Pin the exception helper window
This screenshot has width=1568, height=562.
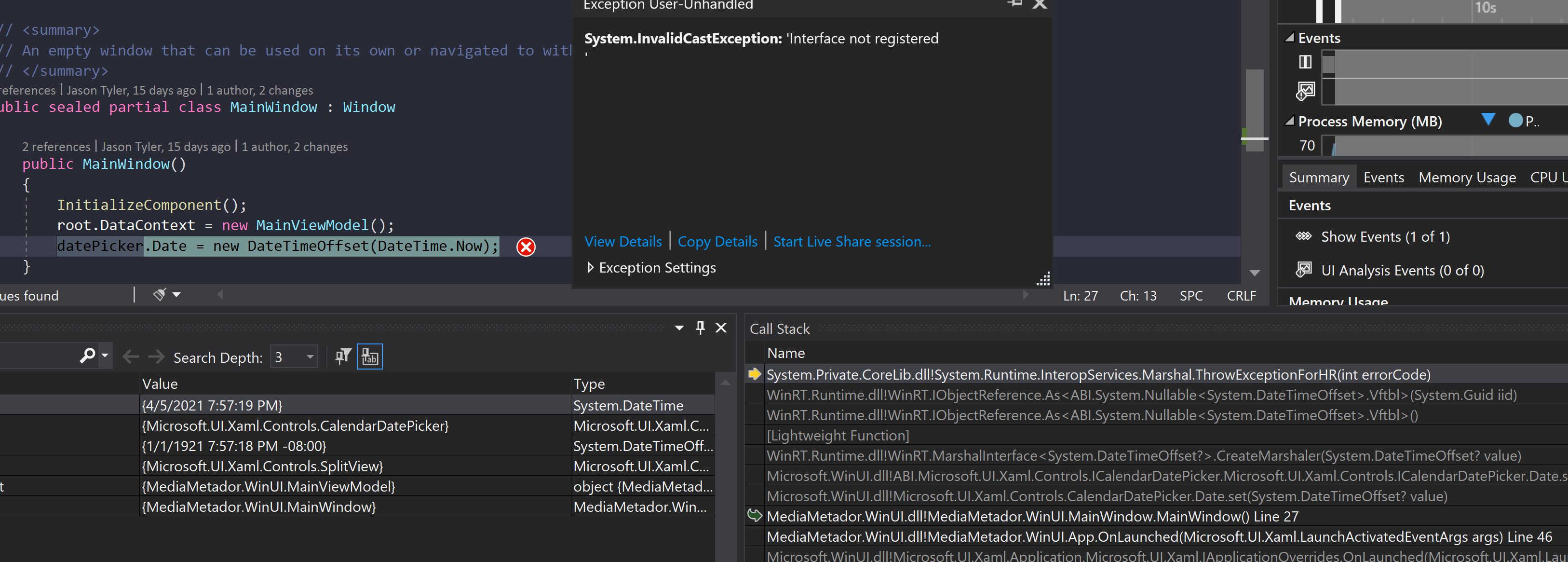(x=1014, y=4)
